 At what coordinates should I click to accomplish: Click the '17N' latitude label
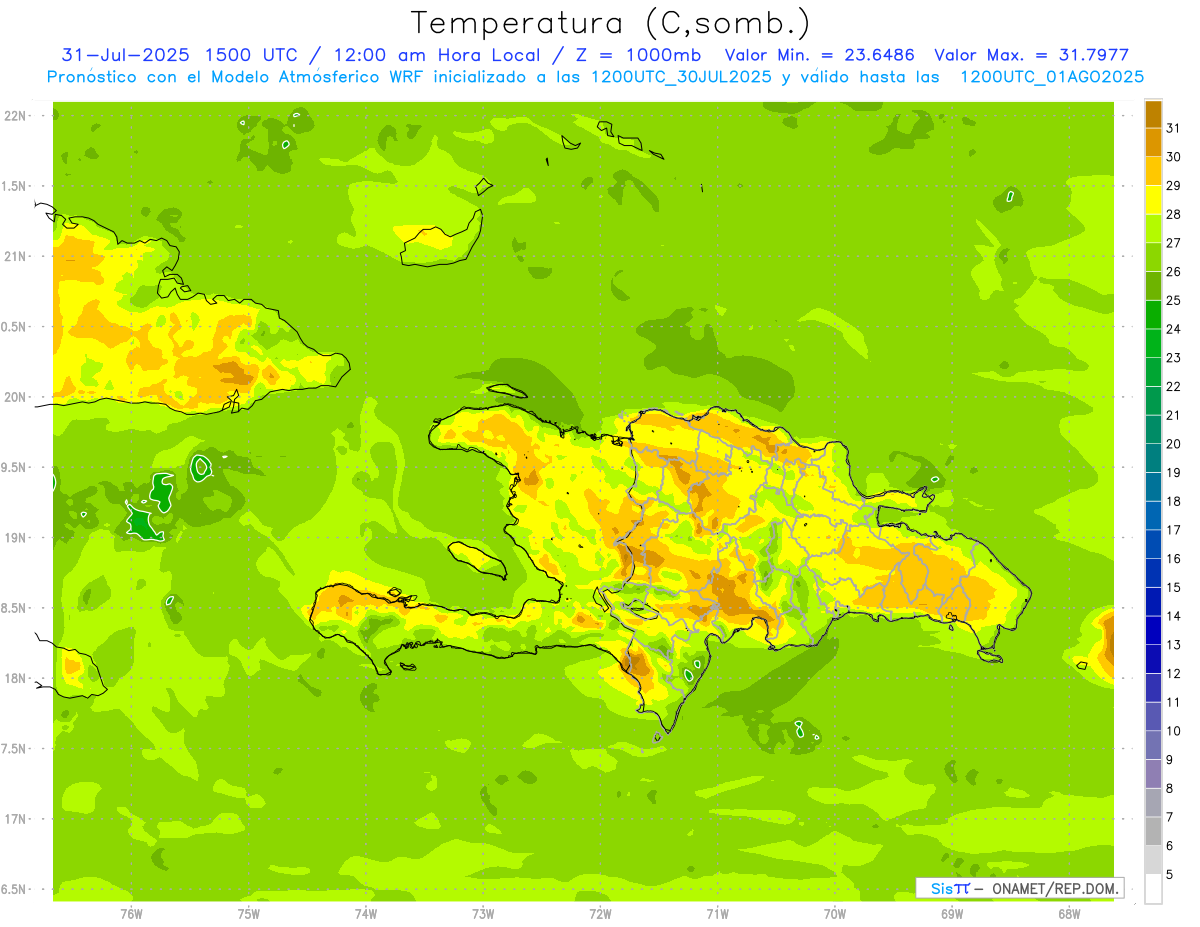point(14,819)
